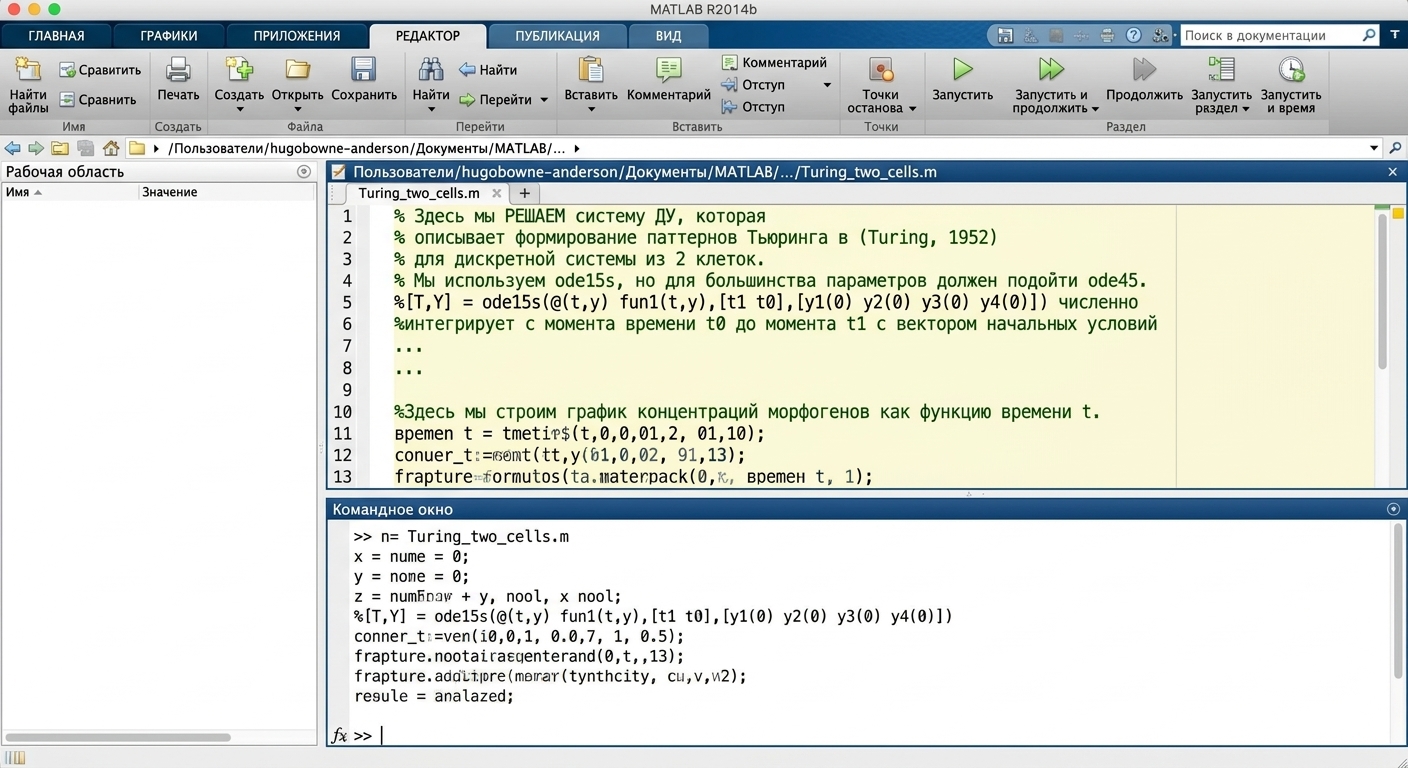Viewport: 1408px width, 768px height.
Task: Switch to the ПРИЛОЖЕНИЯ tab
Action: pyautogui.click(x=297, y=36)
